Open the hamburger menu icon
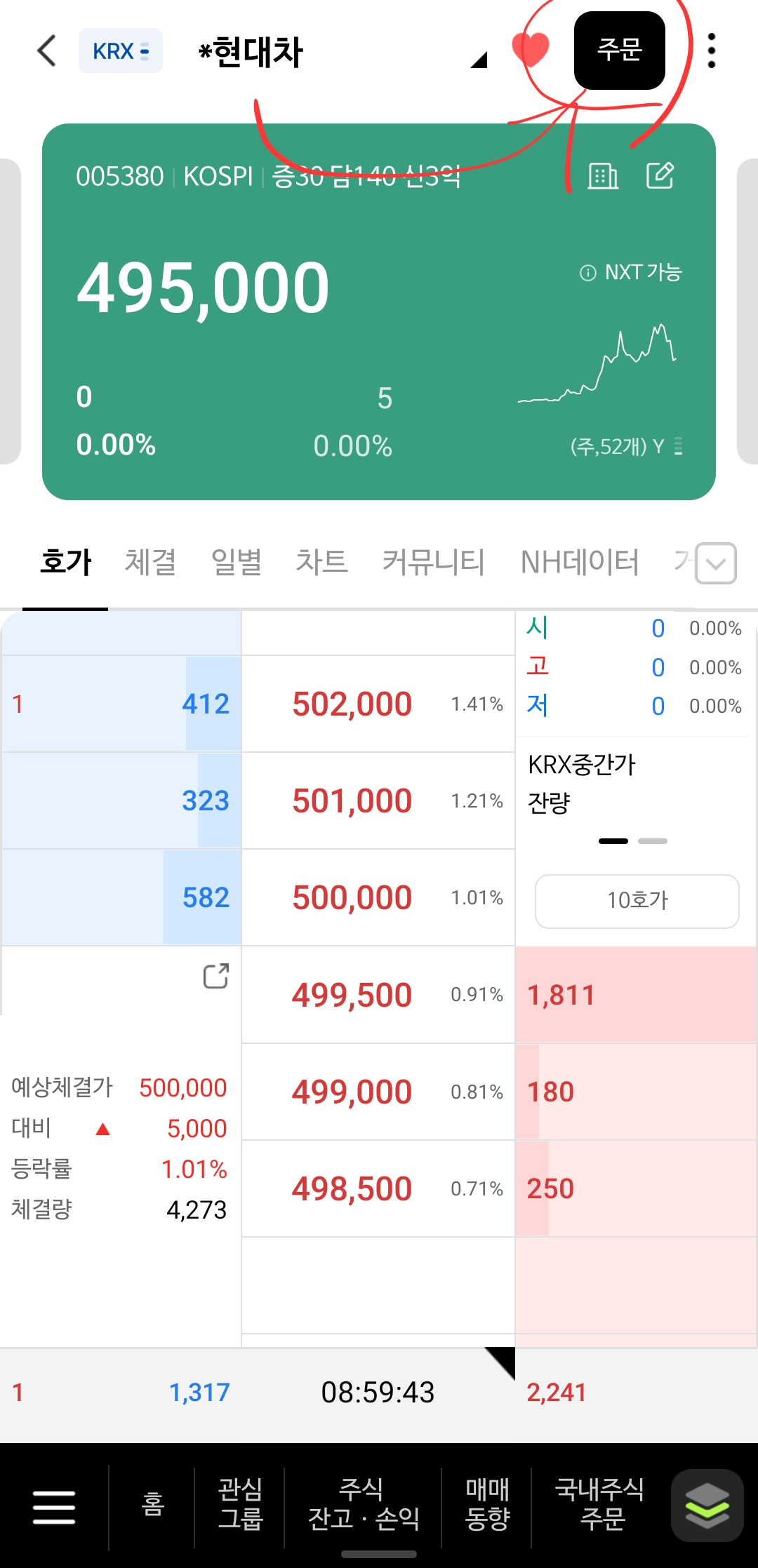This screenshot has width=758, height=1568. [x=54, y=1507]
